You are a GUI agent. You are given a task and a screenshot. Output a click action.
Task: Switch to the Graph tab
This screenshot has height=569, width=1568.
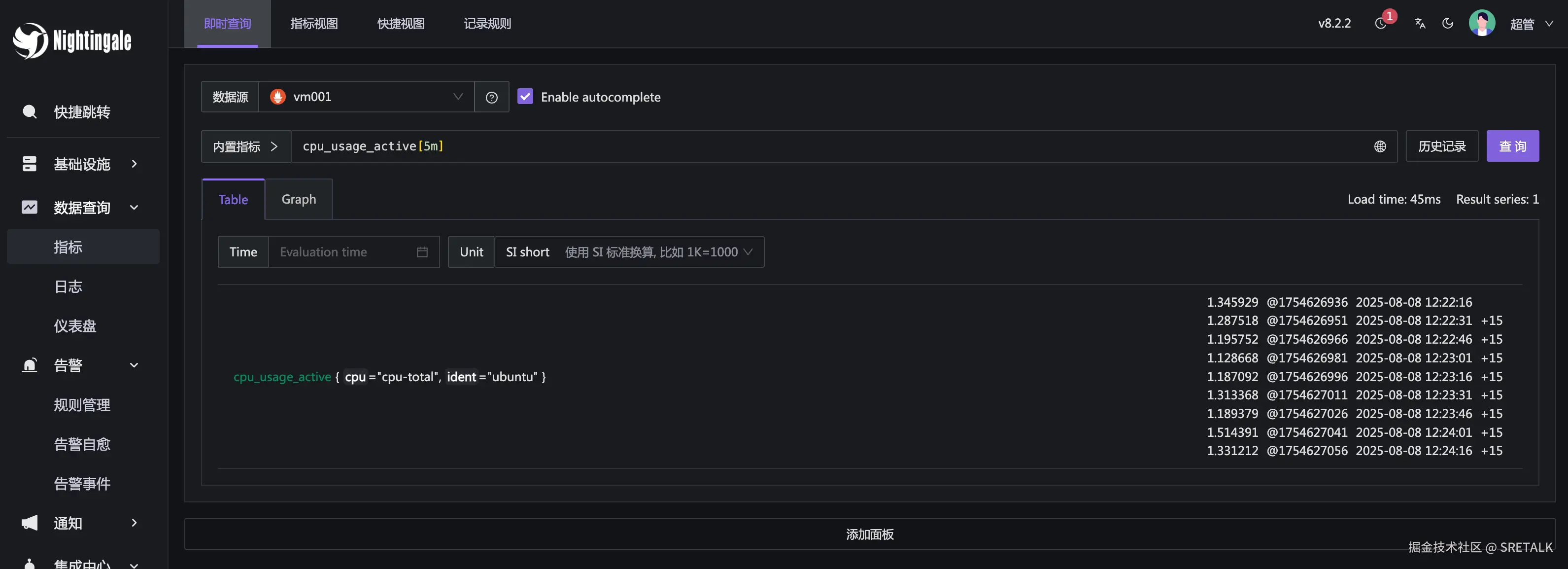point(298,199)
